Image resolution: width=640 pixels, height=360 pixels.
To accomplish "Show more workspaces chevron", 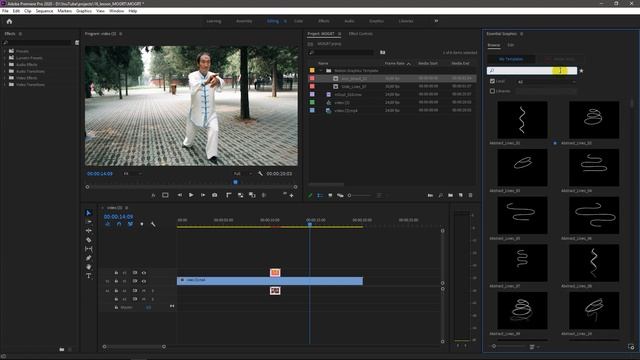I will tap(436, 21).
